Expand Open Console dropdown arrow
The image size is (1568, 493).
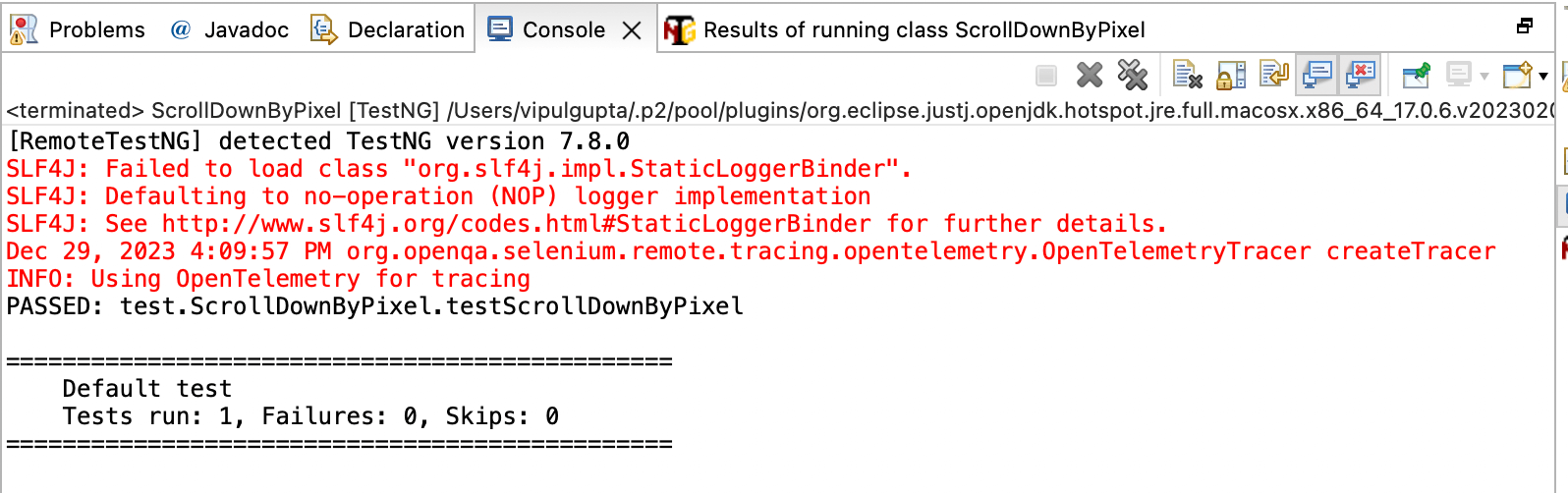tap(1543, 76)
